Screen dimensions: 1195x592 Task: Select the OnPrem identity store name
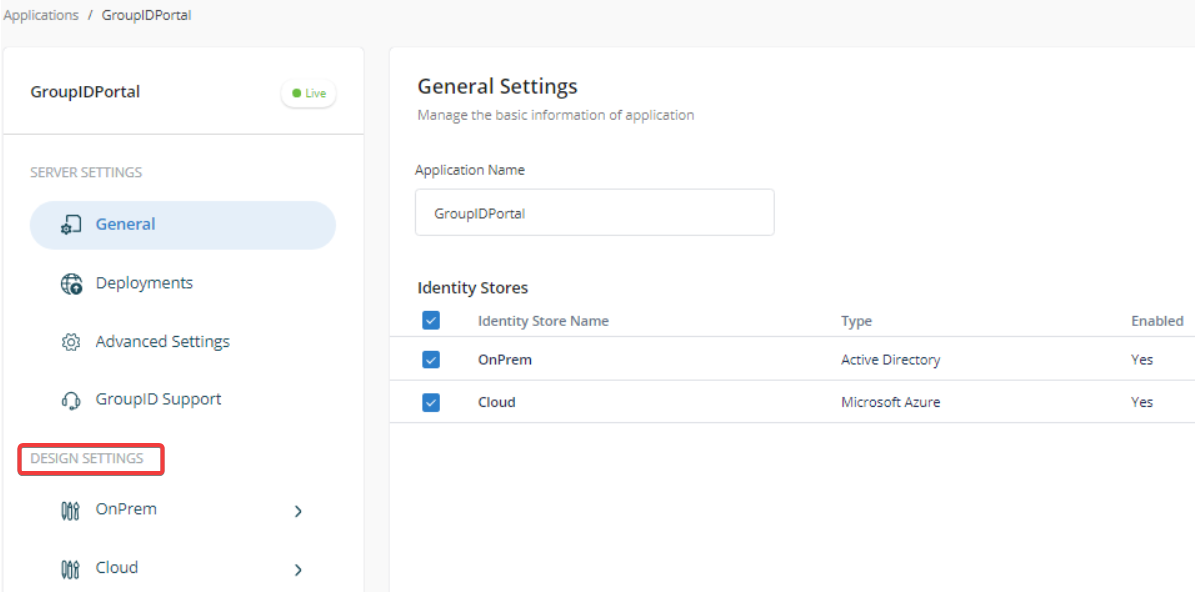click(505, 360)
